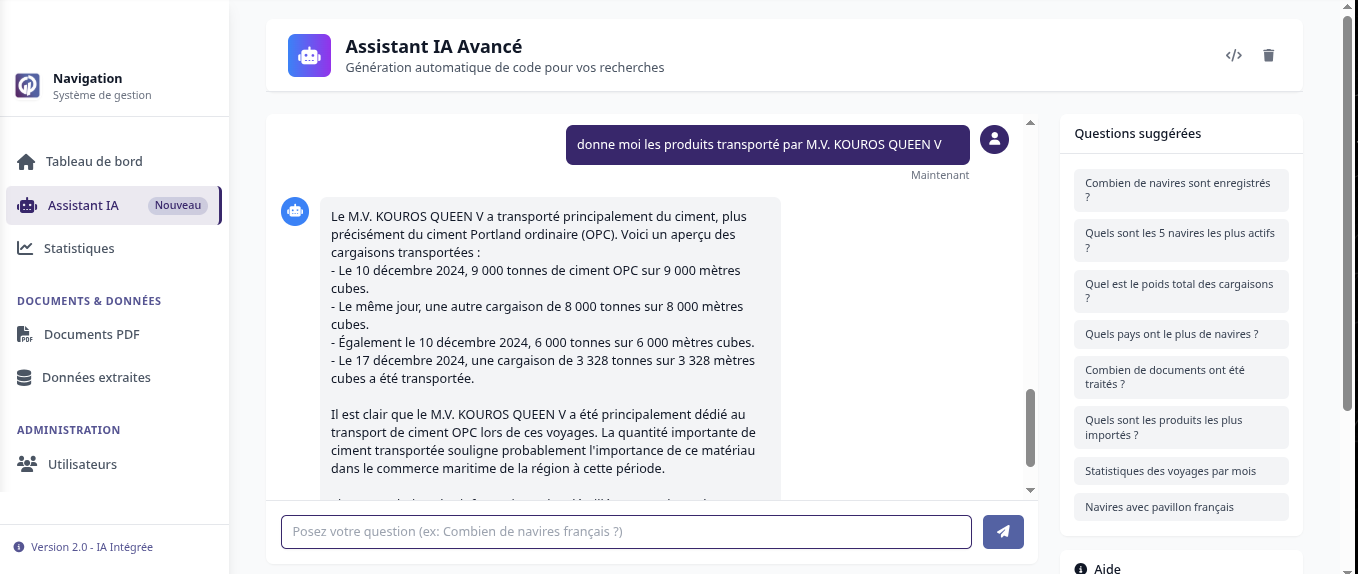1358x574 pixels.
Task: Select suggestion Statistiques des voyages par mois
Action: (x=1181, y=471)
